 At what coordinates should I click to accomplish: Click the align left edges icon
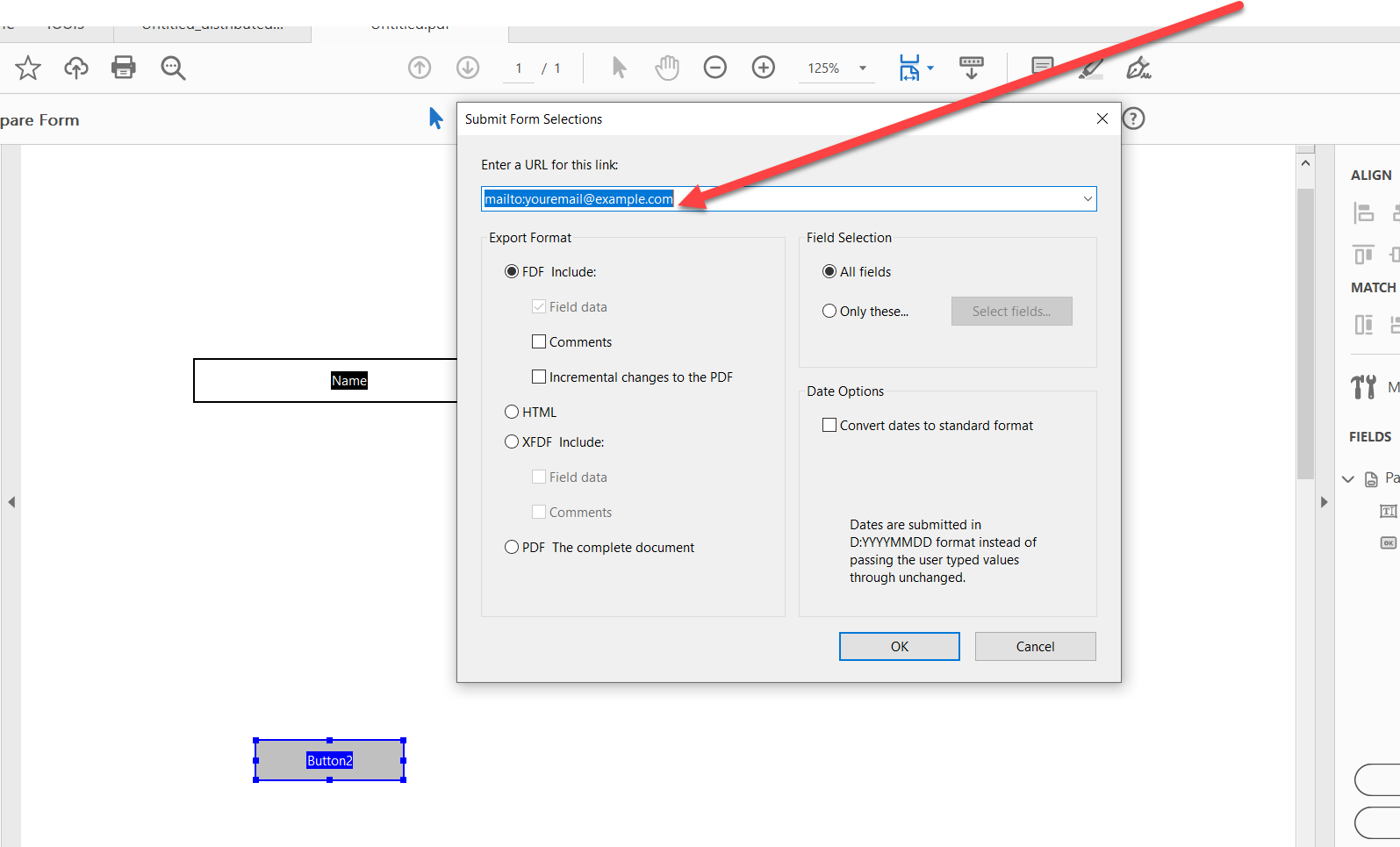click(x=1363, y=212)
